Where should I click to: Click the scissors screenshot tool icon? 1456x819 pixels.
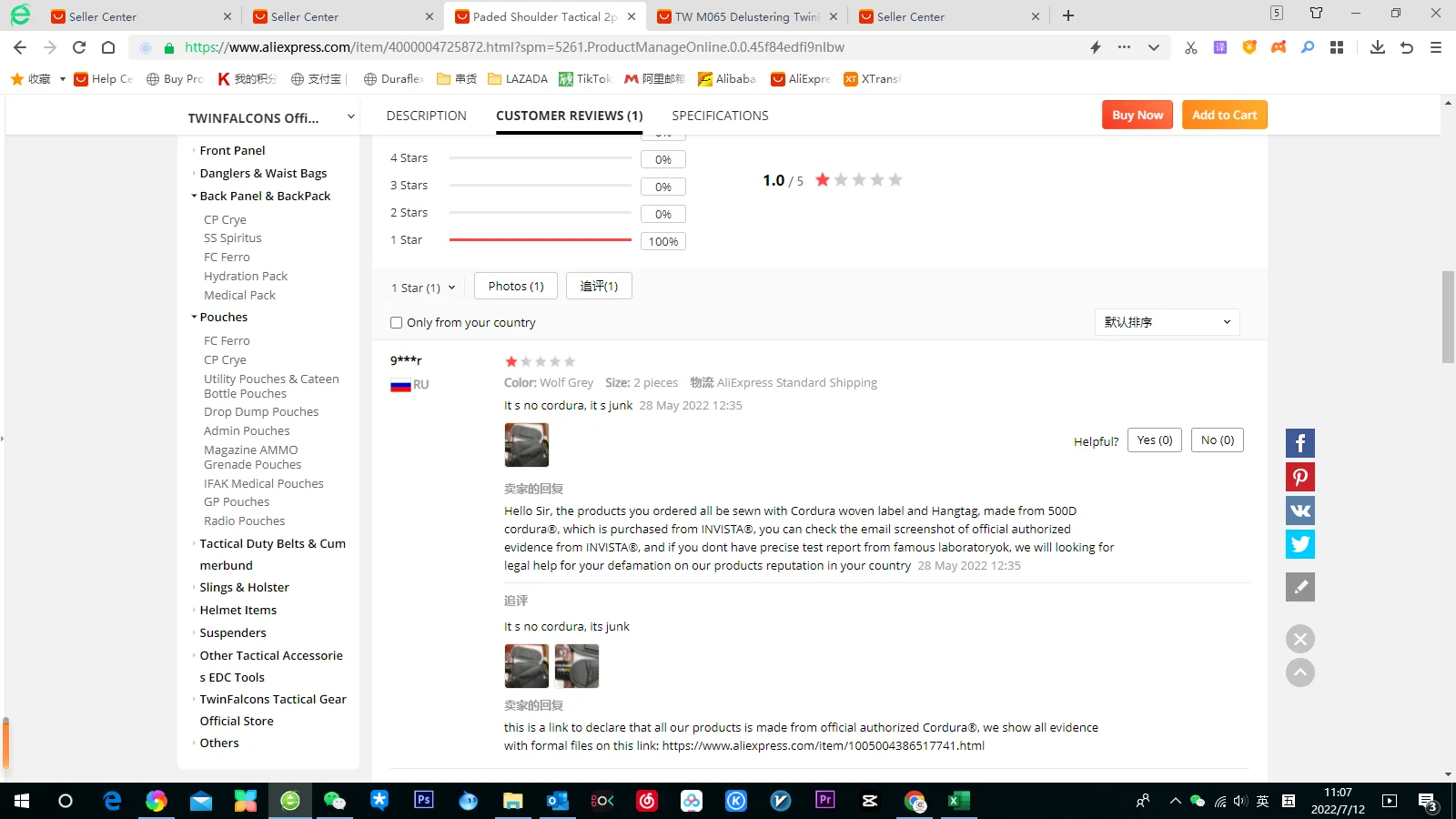(x=1190, y=47)
